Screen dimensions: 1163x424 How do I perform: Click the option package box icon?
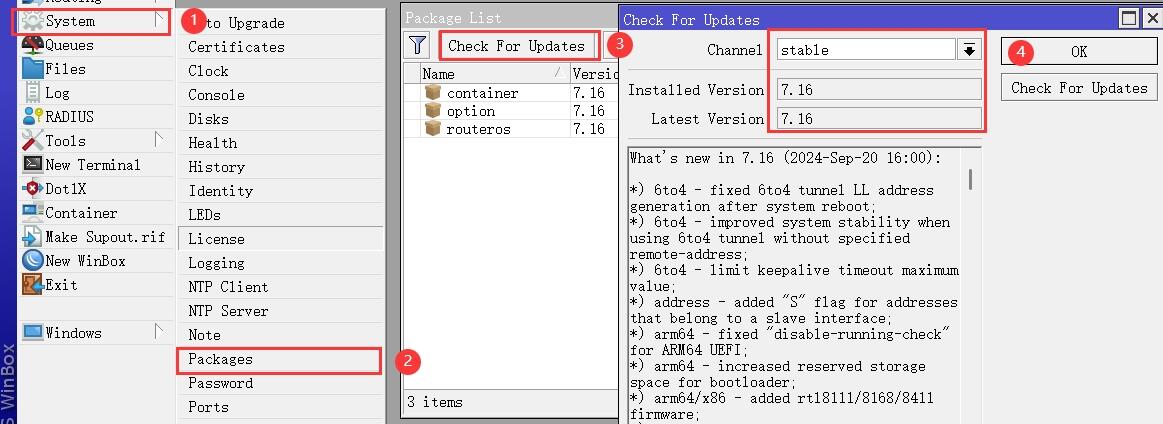point(432,110)
